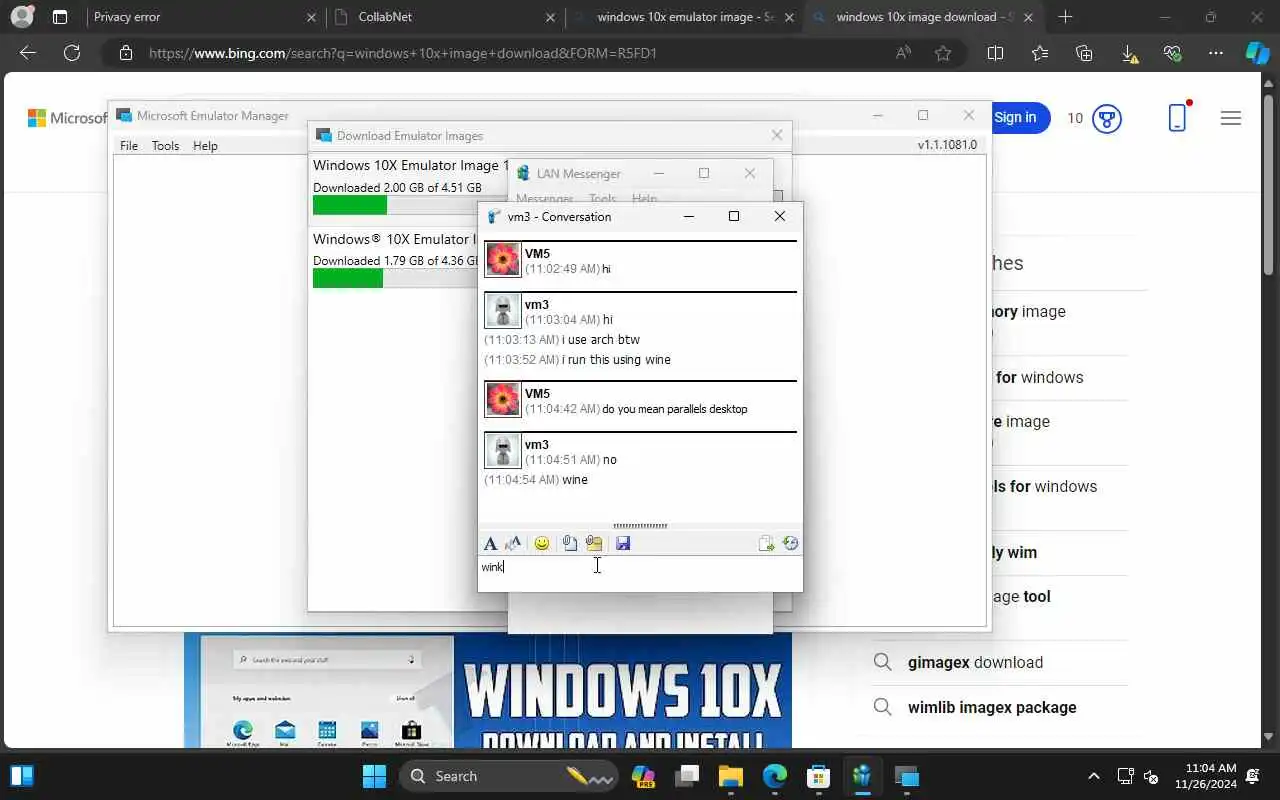Viewport: 1280px width, 800px height.
Task: Open Microsoft Rewards medal icon
Action: click(x=1106, y=118)
